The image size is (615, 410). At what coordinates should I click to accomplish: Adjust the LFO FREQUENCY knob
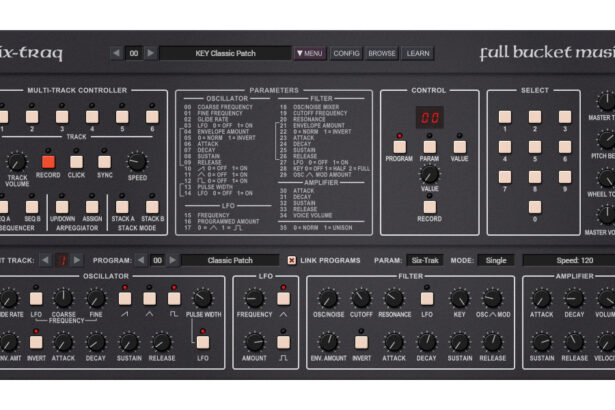(x=254, y=299)
